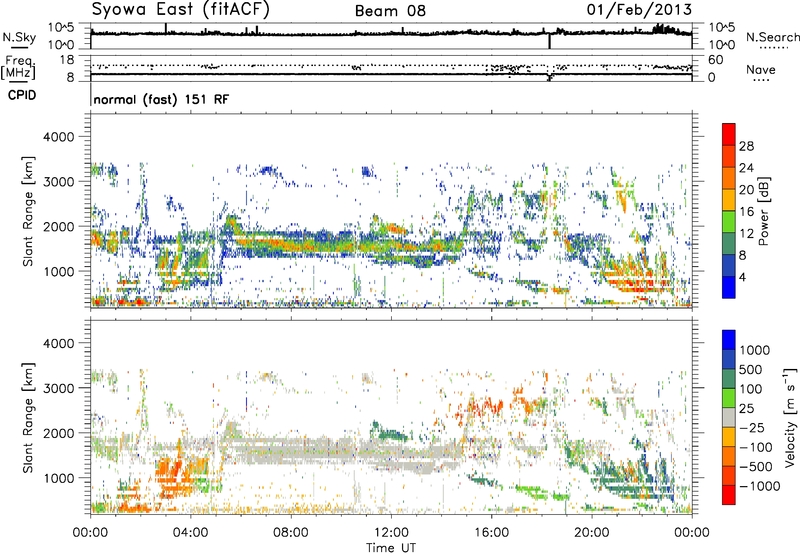The image size is (800, 554).
Task: Click the date '01/Feb/2013'
Action: (639, 9)
